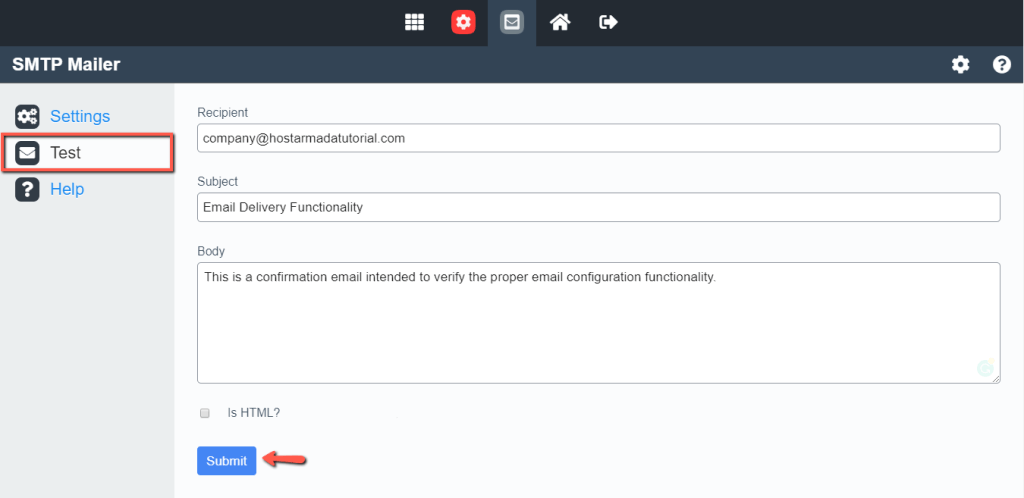The image size is (1024, 498).
Task: Click the Is HTML? label text
Action: pos(253,412)
